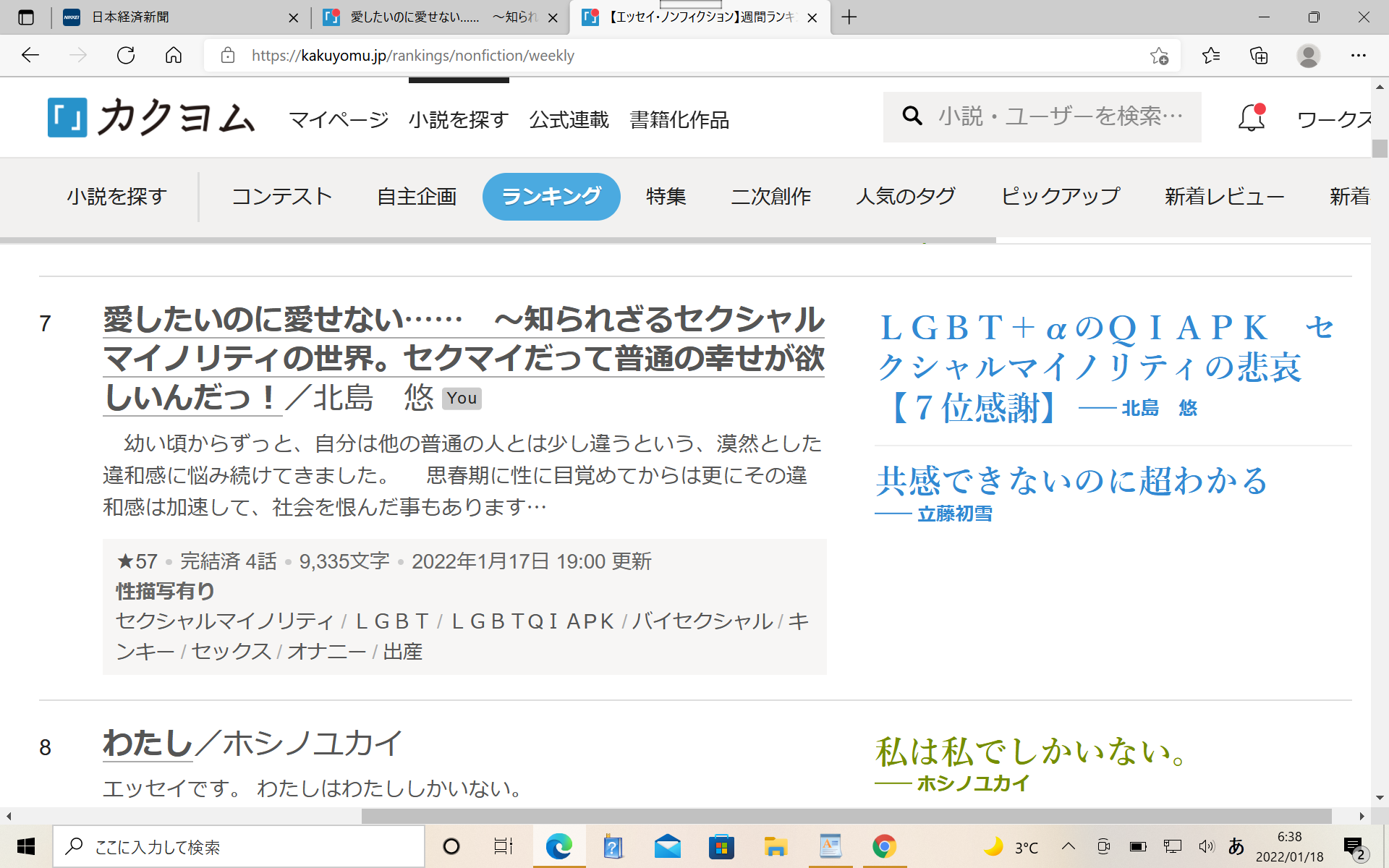Screen dimensions: 1389x868
Task: Click the horizontal scrollbar thumb
Action: point(846,816)
